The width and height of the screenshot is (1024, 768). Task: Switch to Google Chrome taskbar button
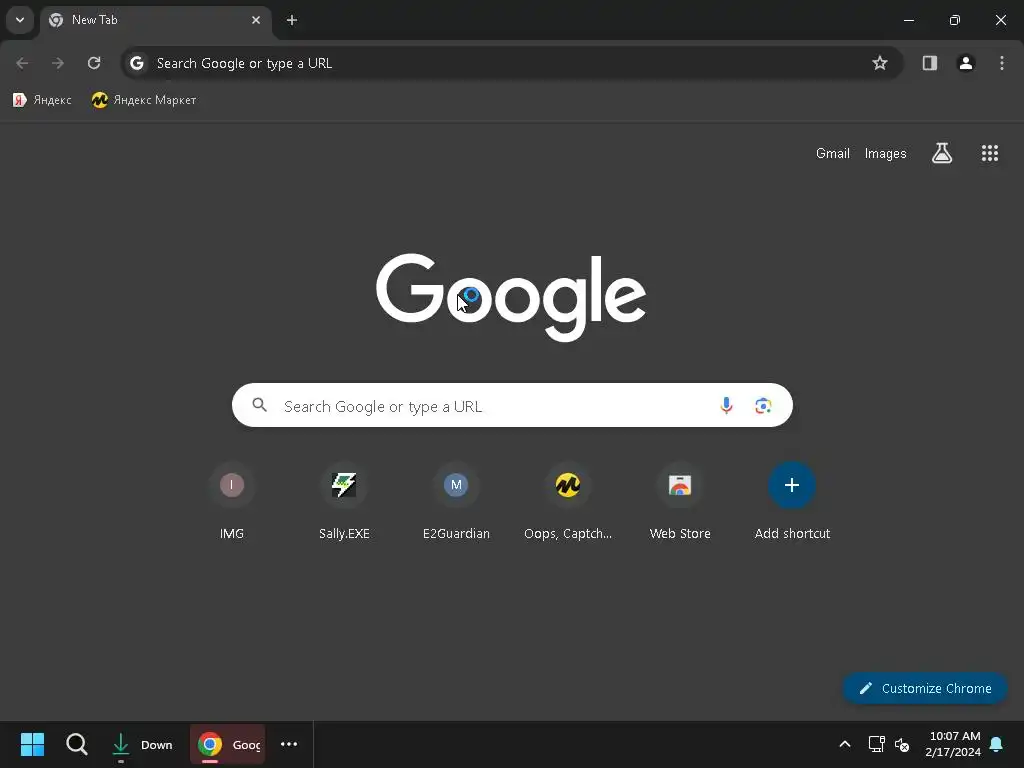[228, 744]
